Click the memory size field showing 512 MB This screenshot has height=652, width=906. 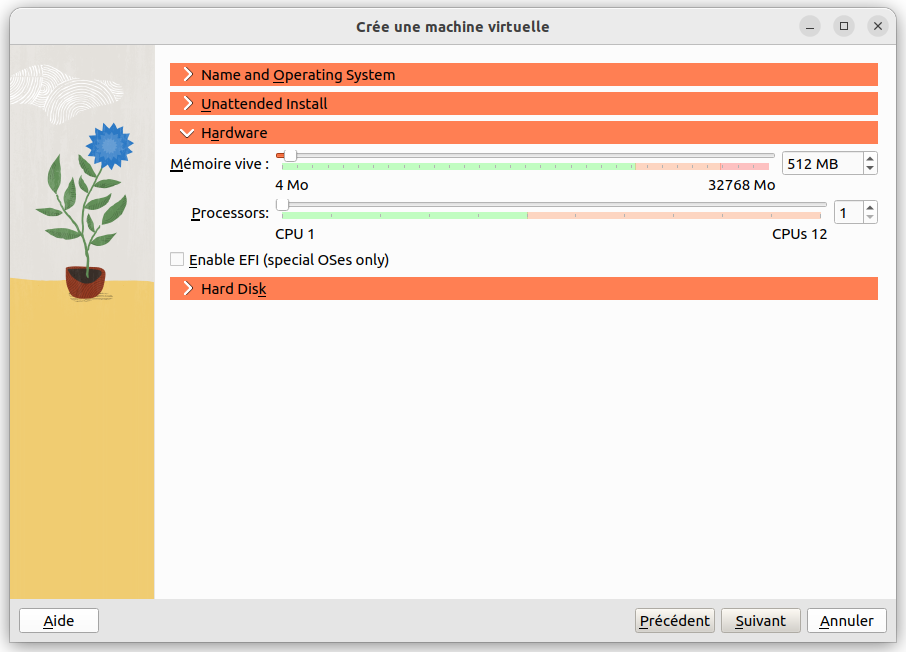coord(820,164)
